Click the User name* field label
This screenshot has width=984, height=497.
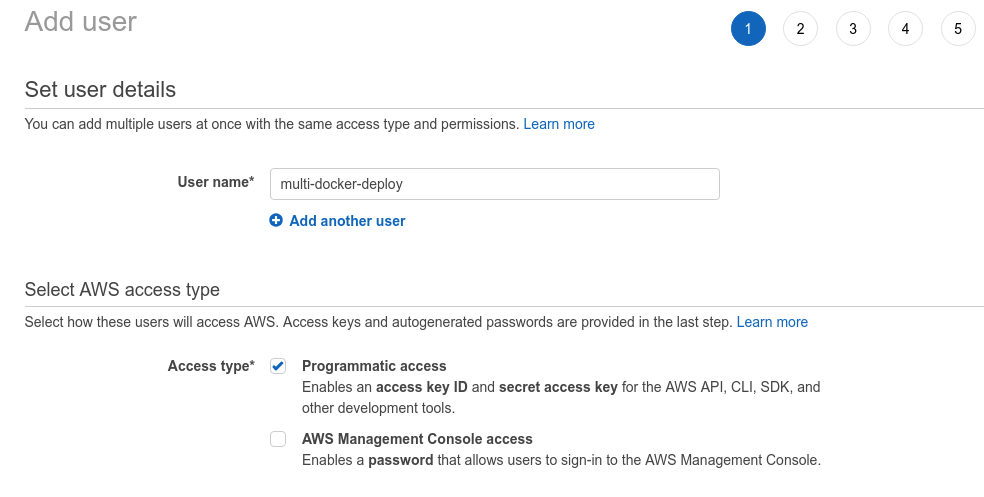[x=216, y=182]
